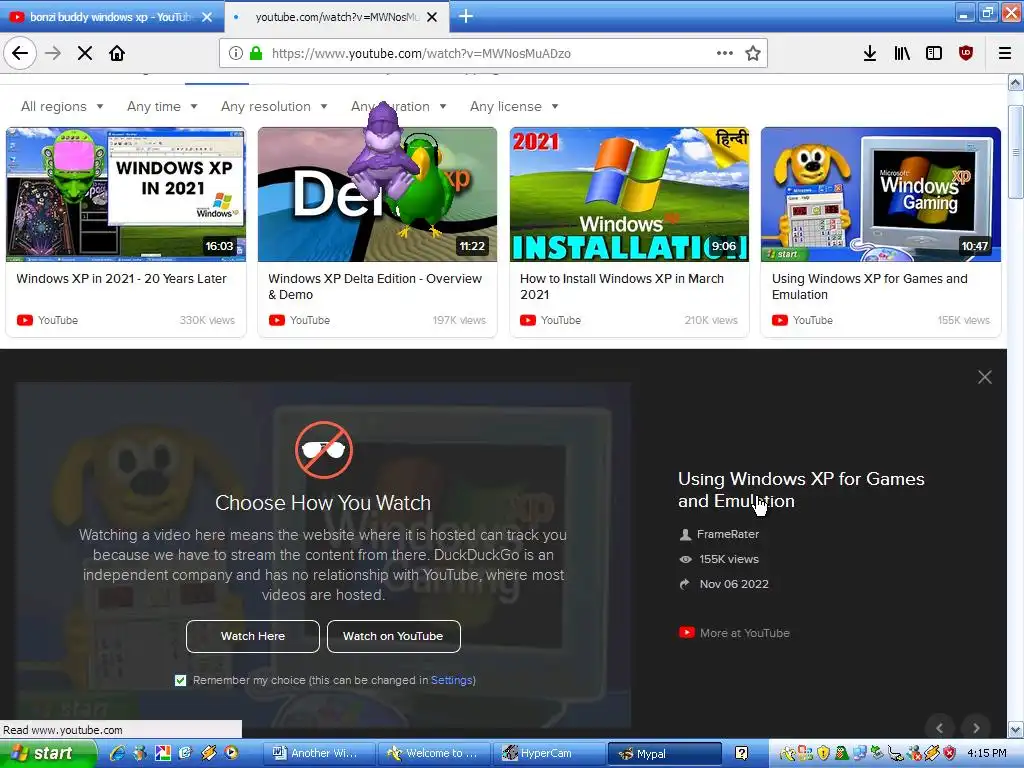Viewport: 1024px width, 768px height.
Task: Close the video detail panel with X
Action: pyautogui.click(x=984, y=377)
